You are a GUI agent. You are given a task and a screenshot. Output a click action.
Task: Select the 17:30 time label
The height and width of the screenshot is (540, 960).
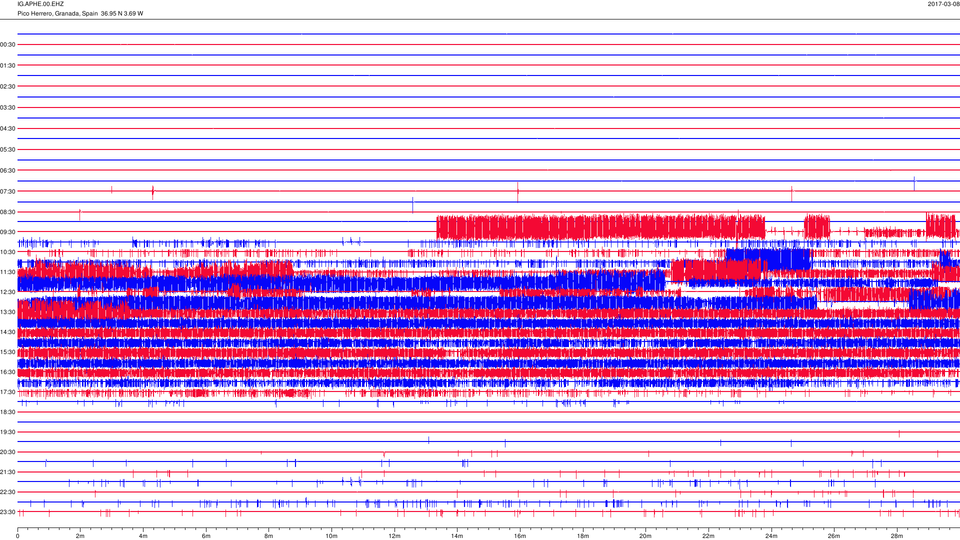(x=7, y=392)
